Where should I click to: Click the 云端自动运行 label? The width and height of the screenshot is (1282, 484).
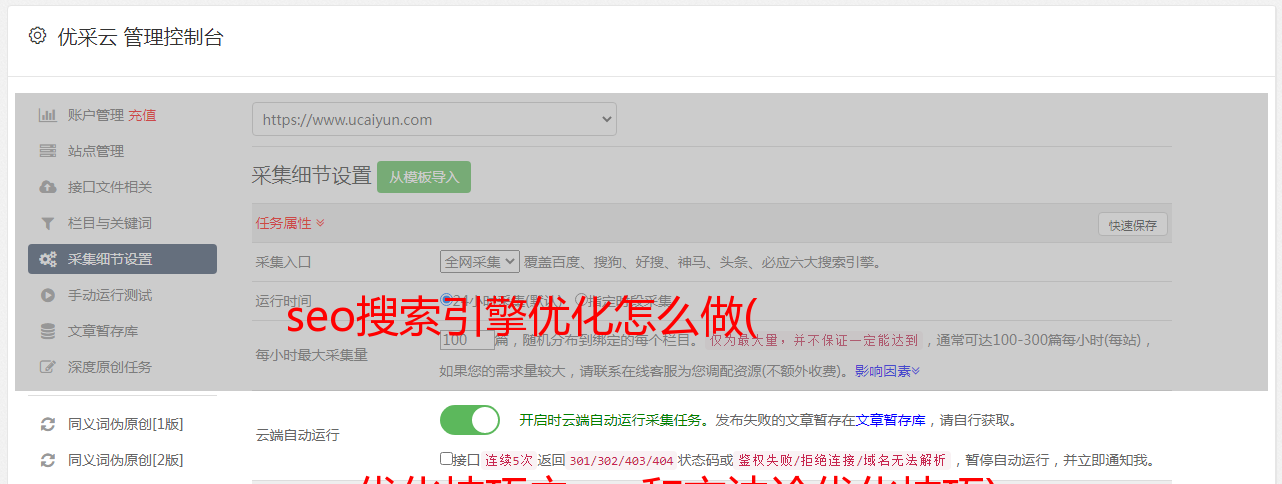click(298, 435)
